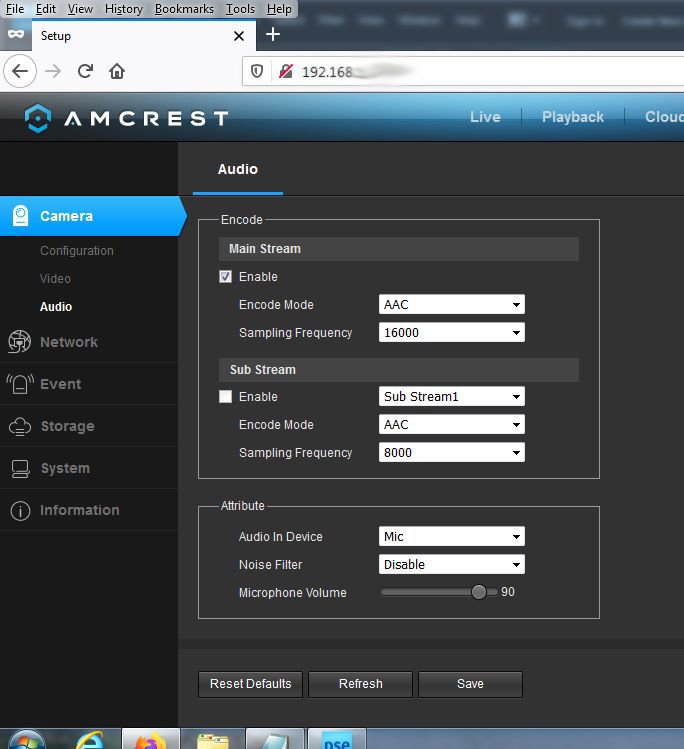Open the Help menu
Viewport: 684px width, 749px height.
click(279, 9)
